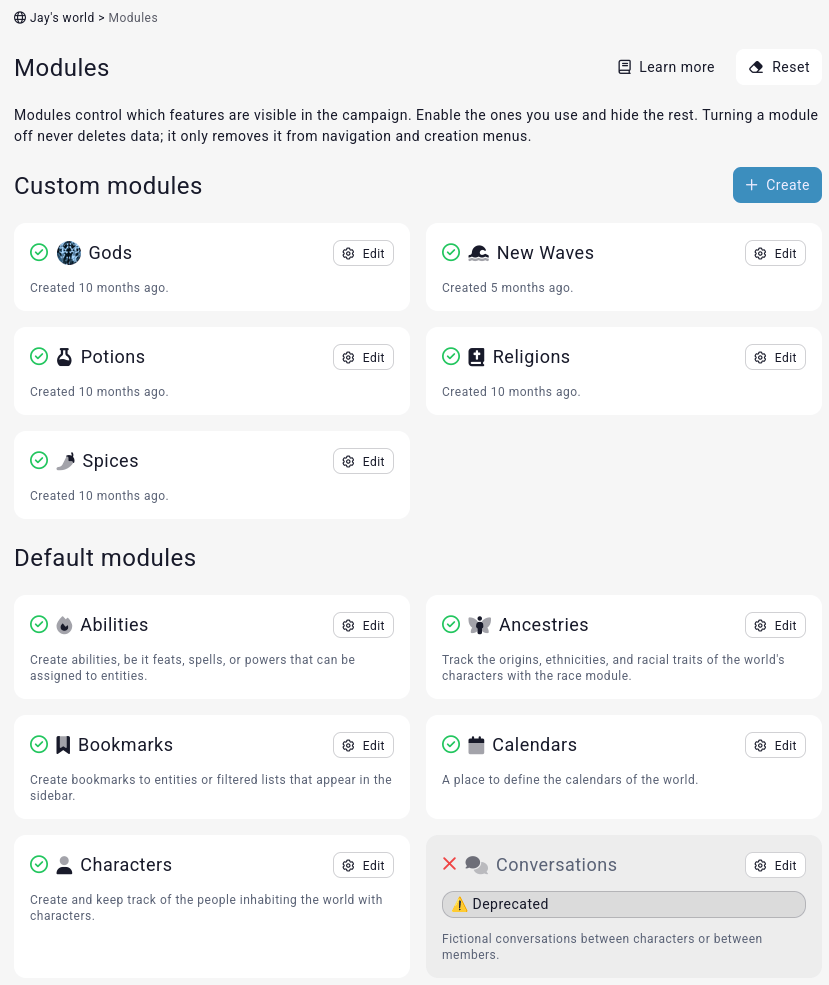
Task: Click the Conversations chat bubbles icon
Action: [x=477, y=865]
